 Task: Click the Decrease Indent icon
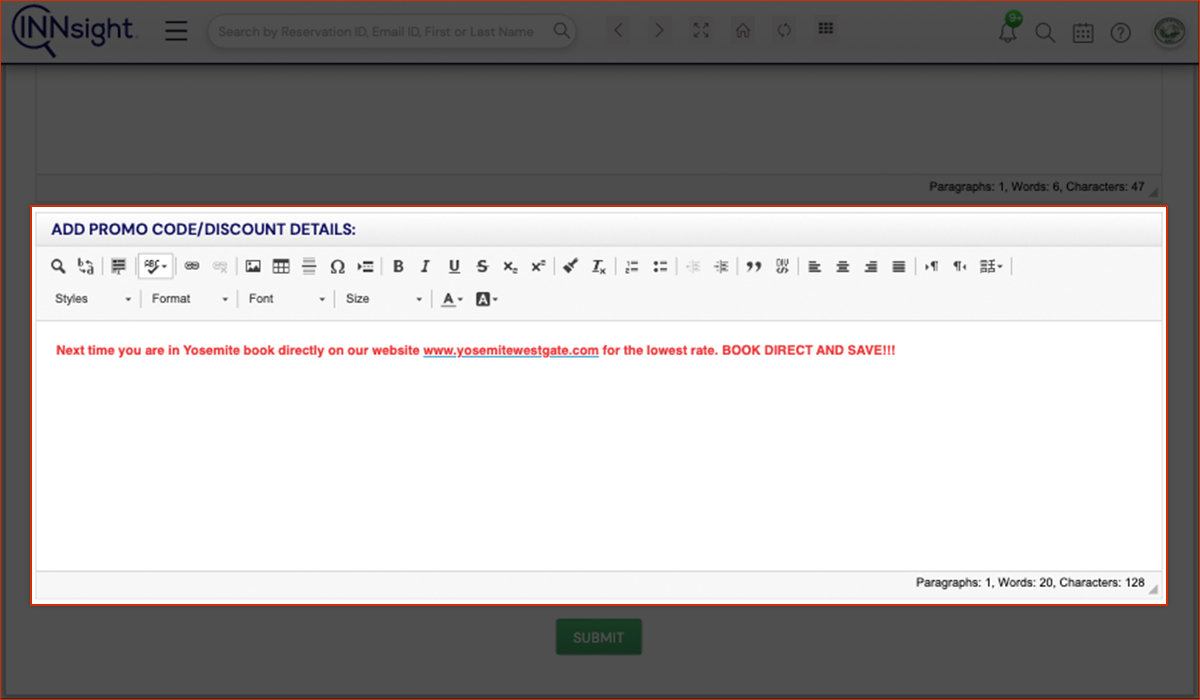pyautogui.click(x=692, y=266)
